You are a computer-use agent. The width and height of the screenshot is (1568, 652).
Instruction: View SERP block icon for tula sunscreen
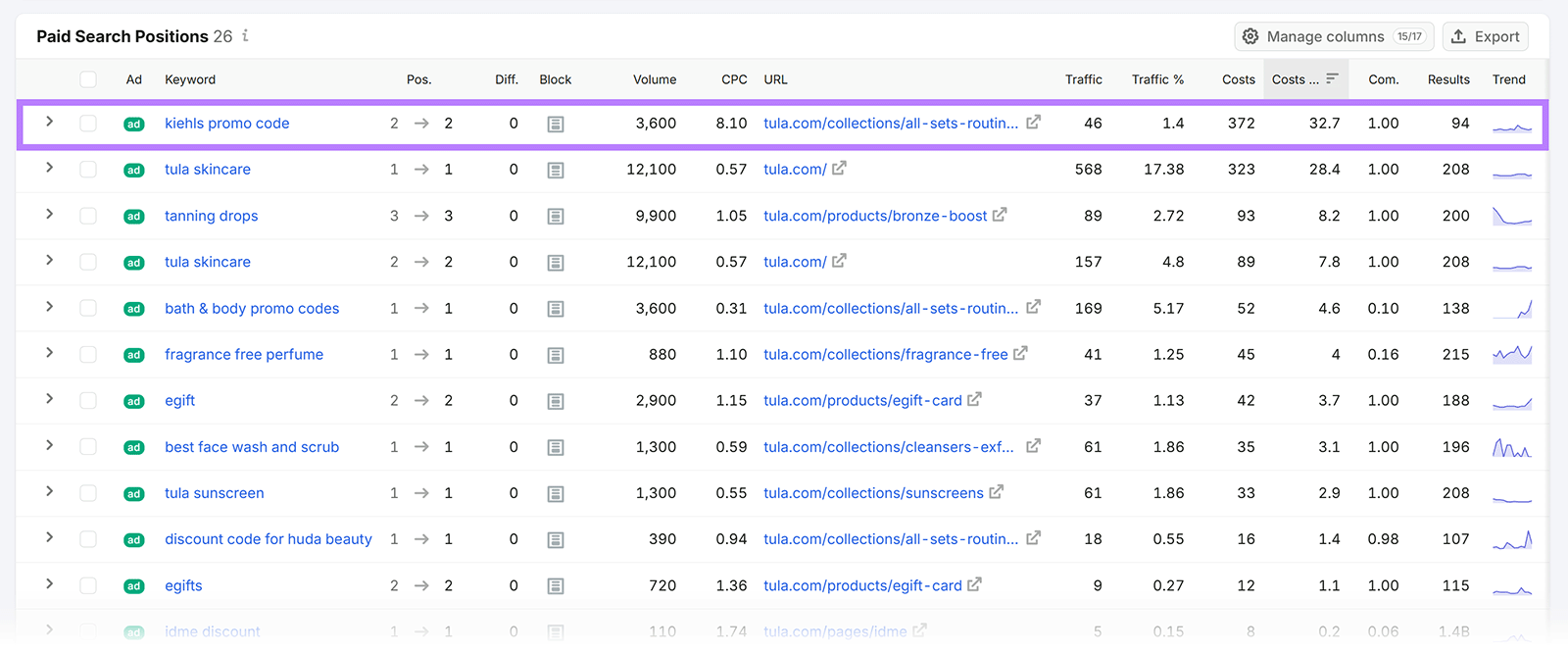pyautogui.click(x=556, y=493)
